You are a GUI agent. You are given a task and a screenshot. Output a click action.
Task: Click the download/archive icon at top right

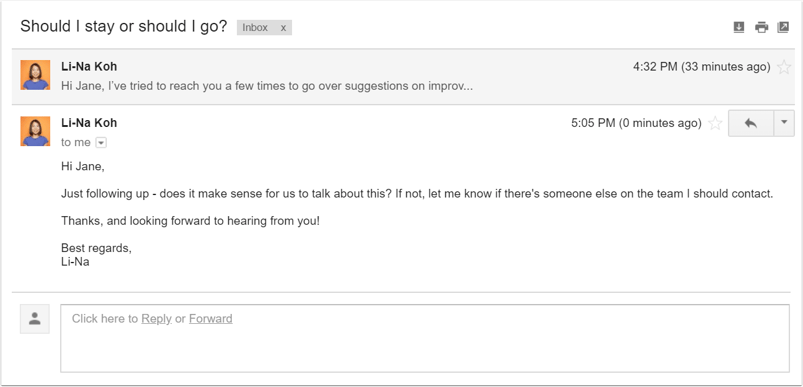click(738, 27)
